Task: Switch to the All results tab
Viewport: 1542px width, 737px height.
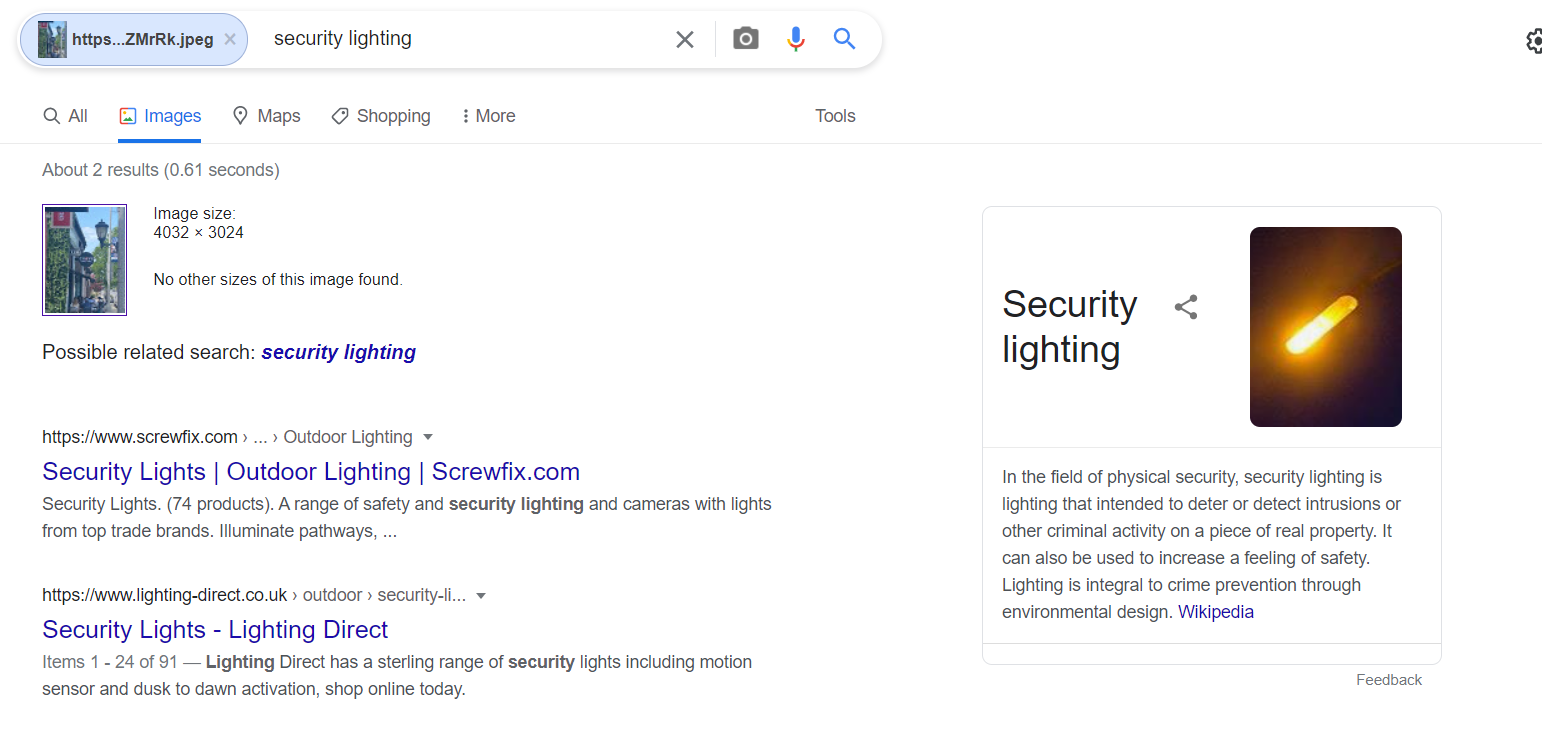Action: 66,116
